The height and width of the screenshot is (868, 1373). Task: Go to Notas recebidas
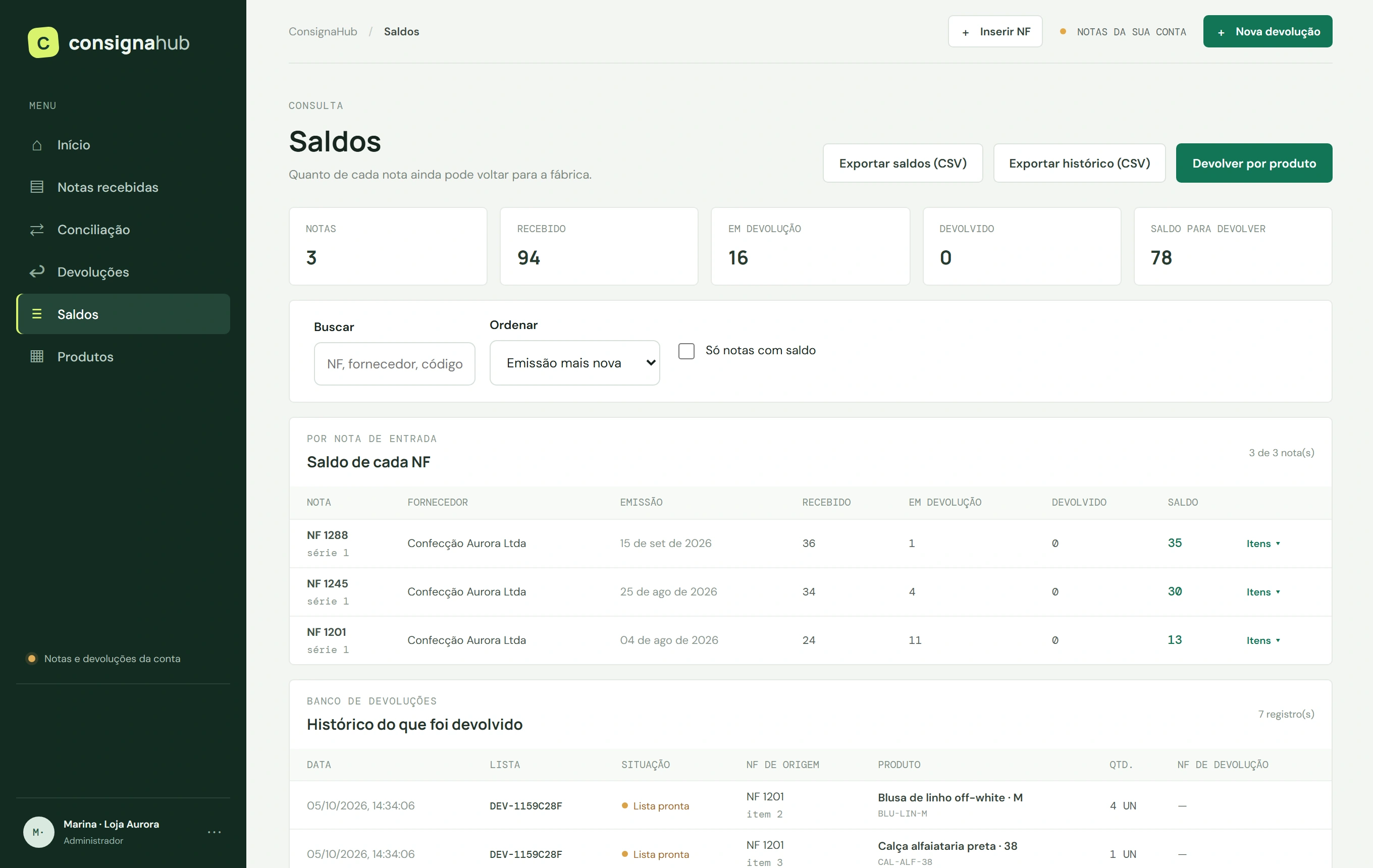point(123,187)
